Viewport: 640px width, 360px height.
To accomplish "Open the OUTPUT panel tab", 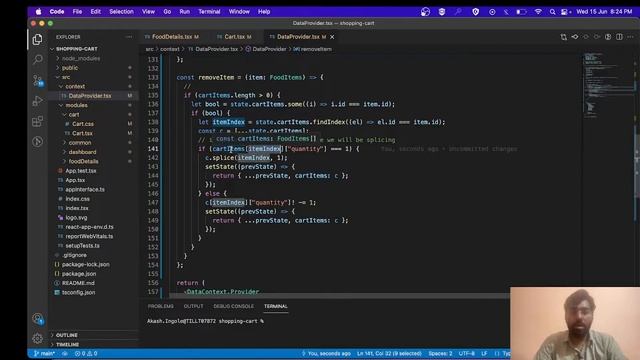I will pos(193,306).
